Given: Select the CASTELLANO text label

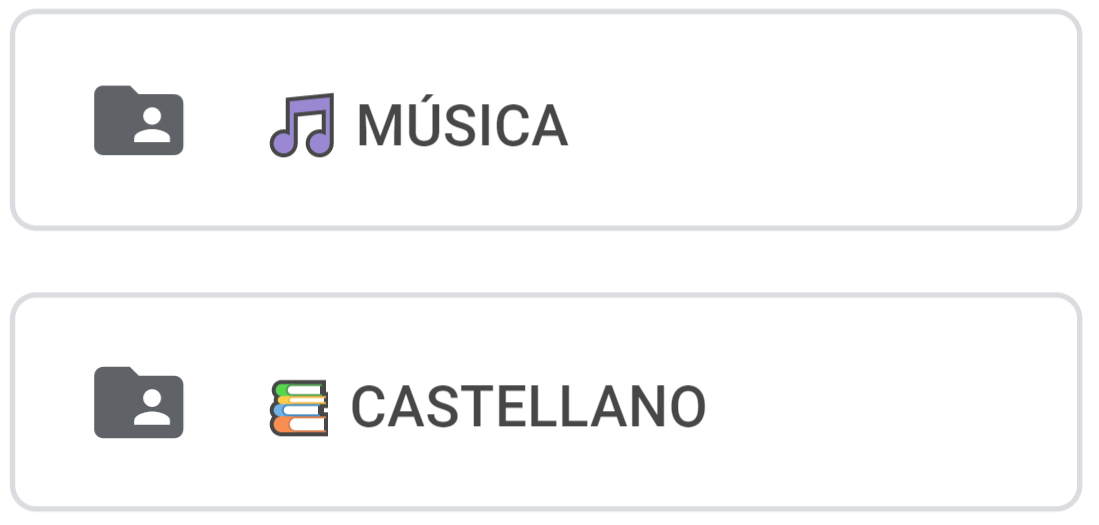Looking at the screenshot, I should (528, 408).
